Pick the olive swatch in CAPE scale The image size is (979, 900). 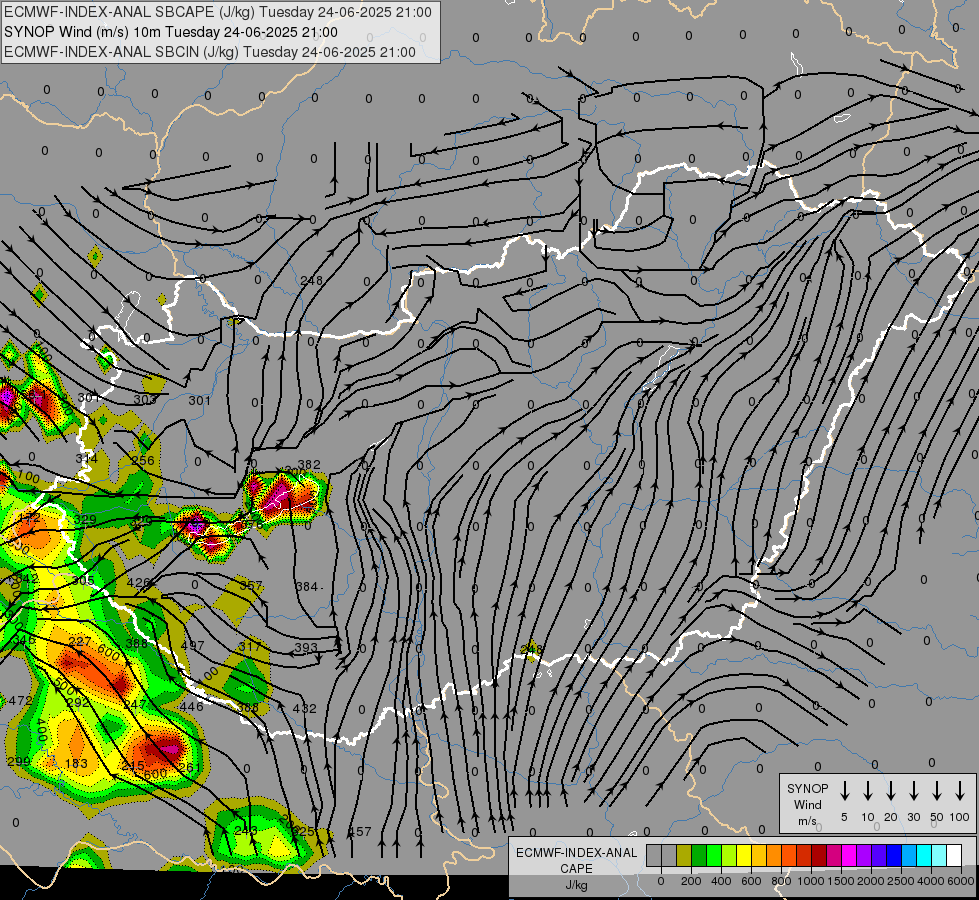(x=684, y=855)
